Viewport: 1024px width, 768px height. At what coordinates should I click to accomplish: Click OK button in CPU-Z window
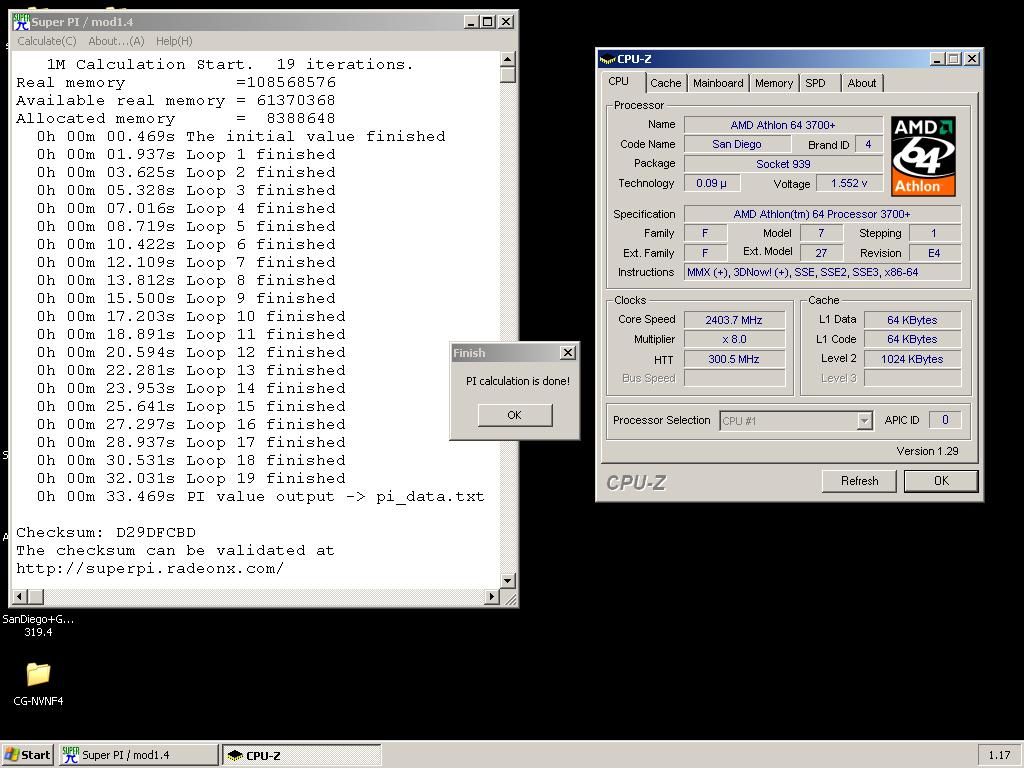[941, 481]
